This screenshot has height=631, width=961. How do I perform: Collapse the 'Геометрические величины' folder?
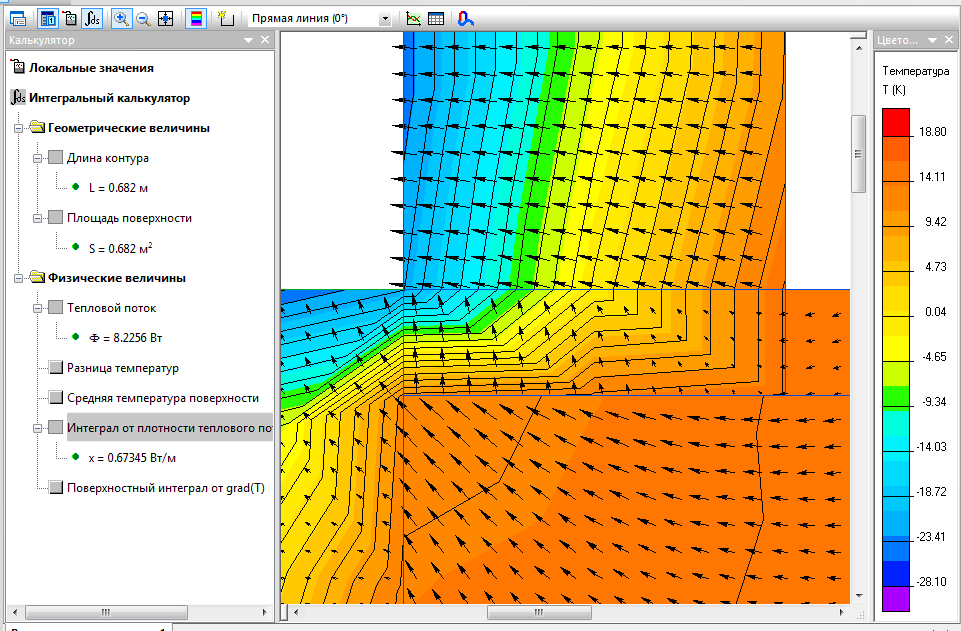coord(20,128)
